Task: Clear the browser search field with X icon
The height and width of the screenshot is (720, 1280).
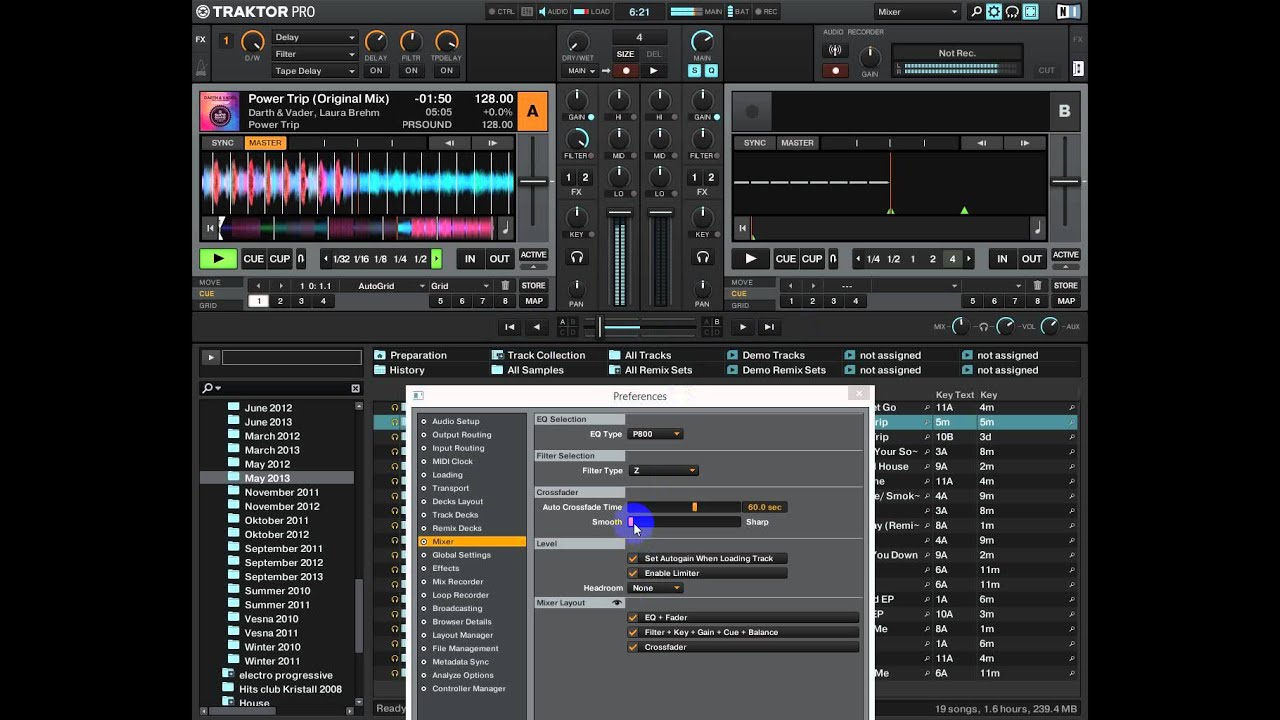Action: 355,388
